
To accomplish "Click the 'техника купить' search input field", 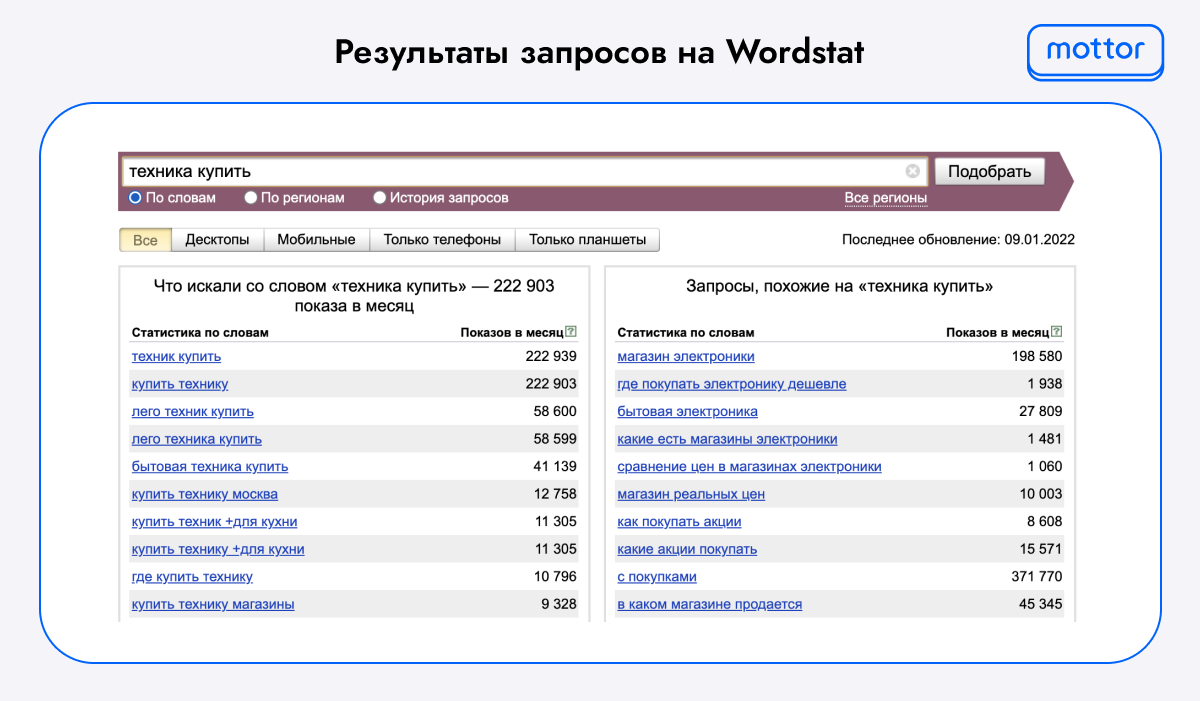I will (x=525, y=171).
